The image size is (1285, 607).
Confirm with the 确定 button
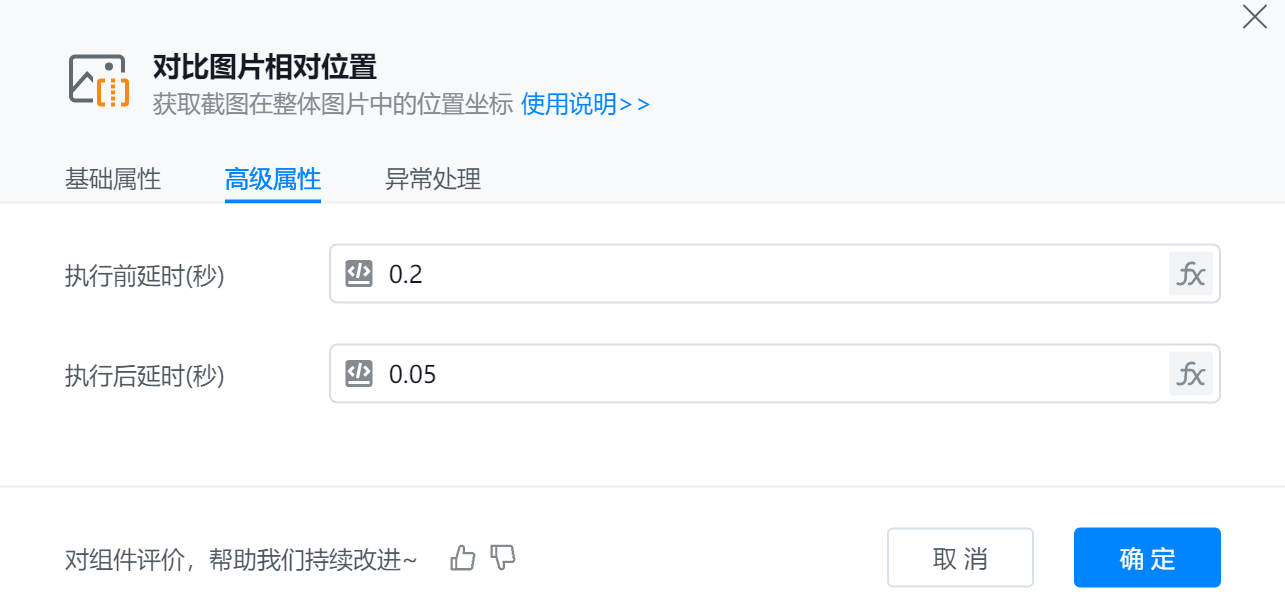1147,558
